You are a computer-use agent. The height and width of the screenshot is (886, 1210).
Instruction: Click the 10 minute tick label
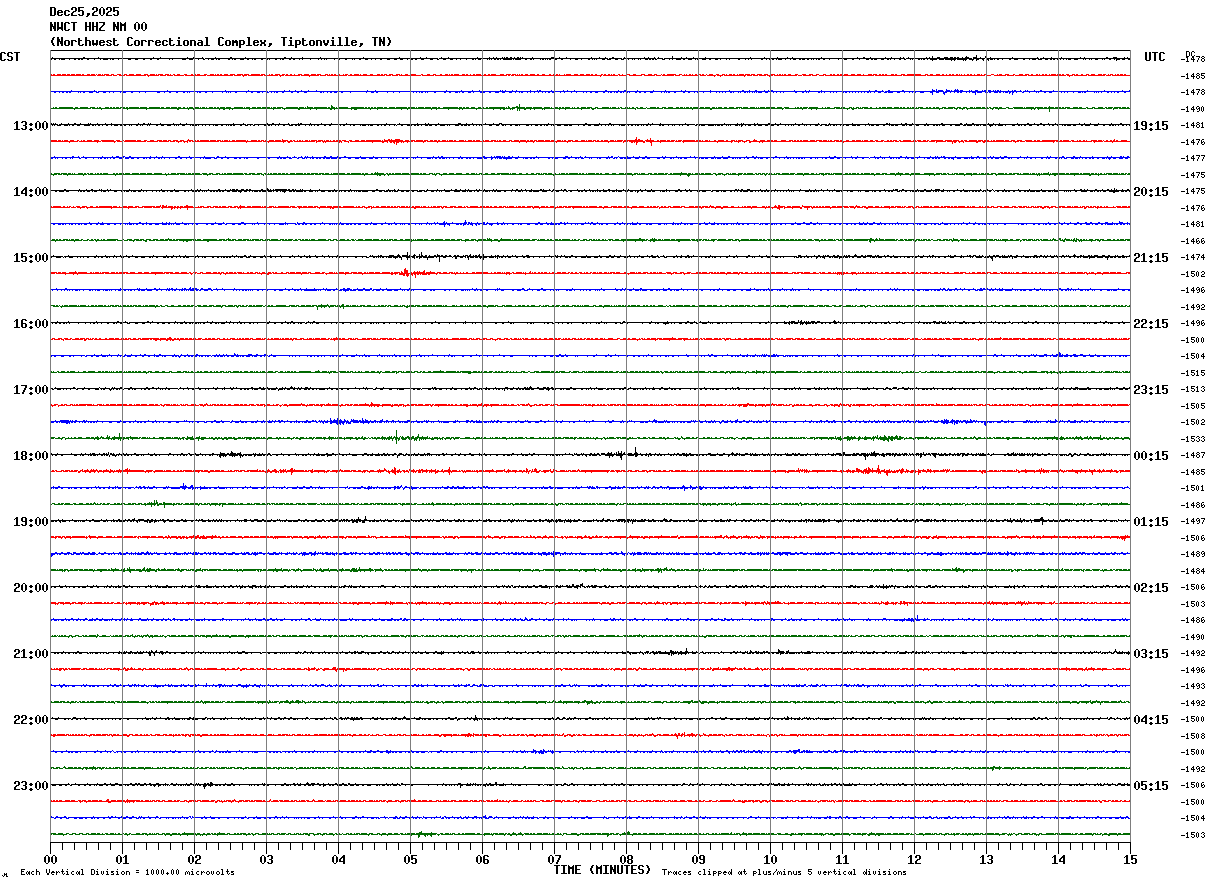click(x=770, y=859)
